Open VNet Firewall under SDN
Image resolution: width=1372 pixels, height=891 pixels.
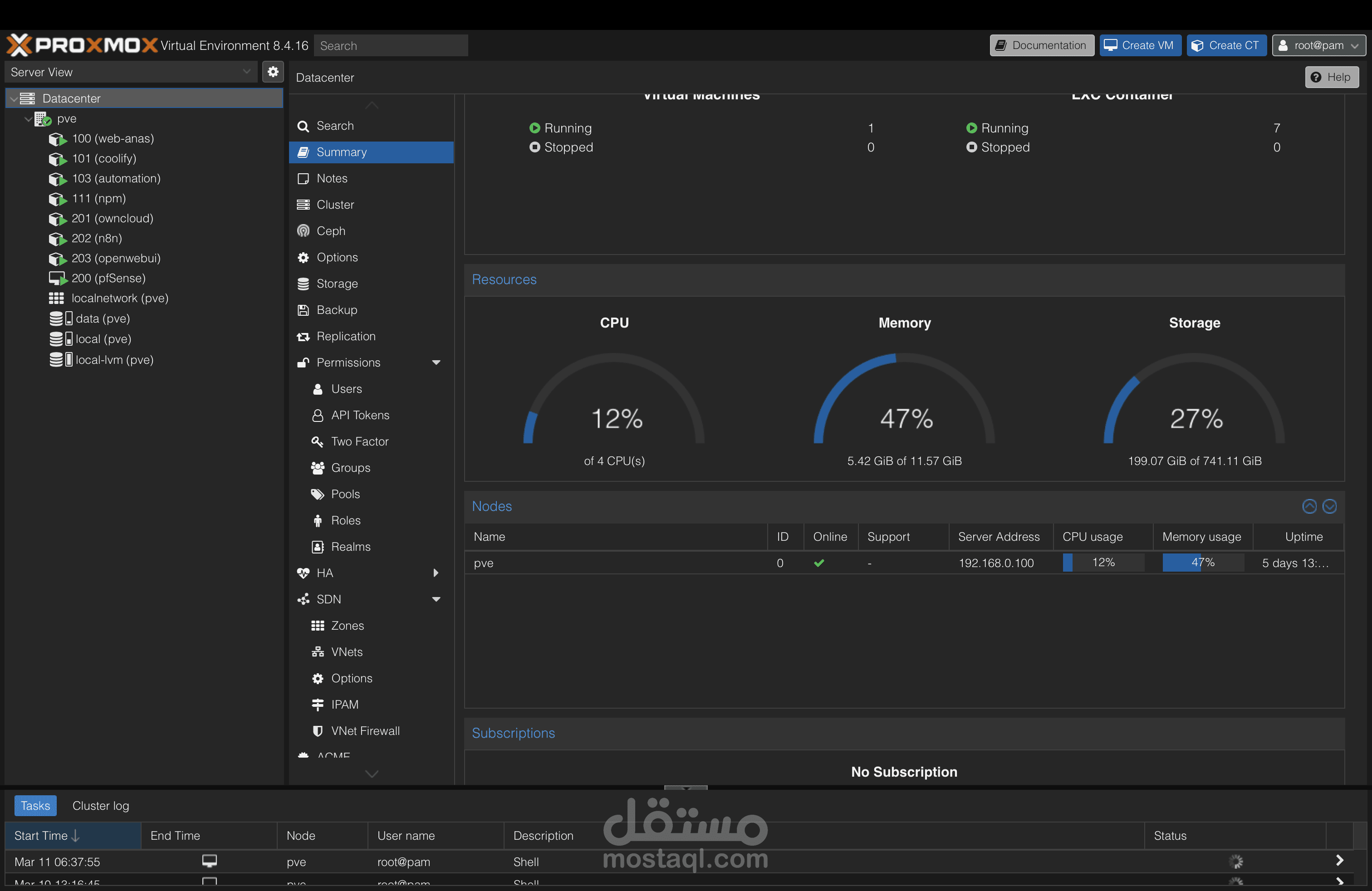tap(365, 731)
